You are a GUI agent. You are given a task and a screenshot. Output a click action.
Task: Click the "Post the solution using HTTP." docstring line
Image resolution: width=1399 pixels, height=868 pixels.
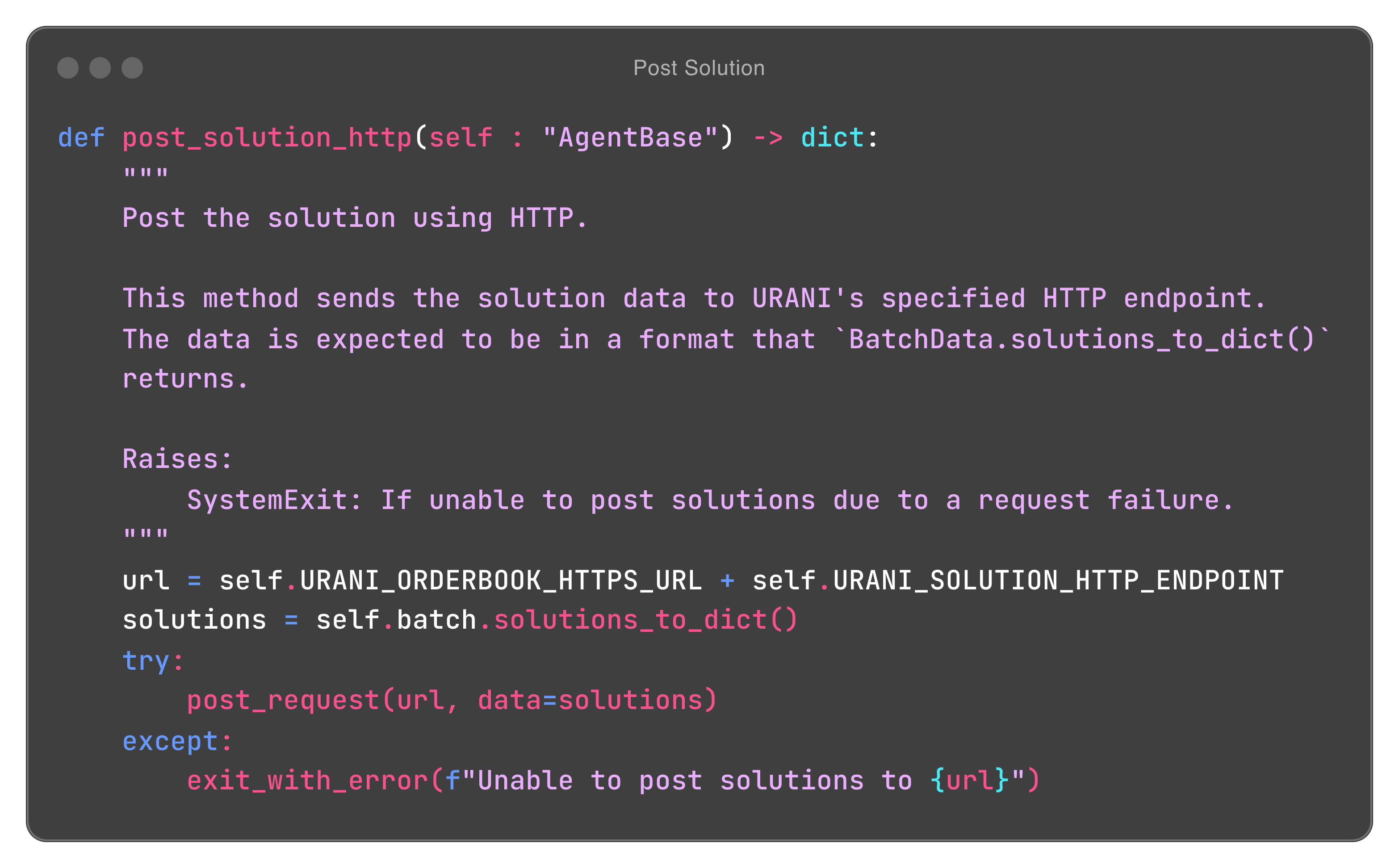click(355, 219)
